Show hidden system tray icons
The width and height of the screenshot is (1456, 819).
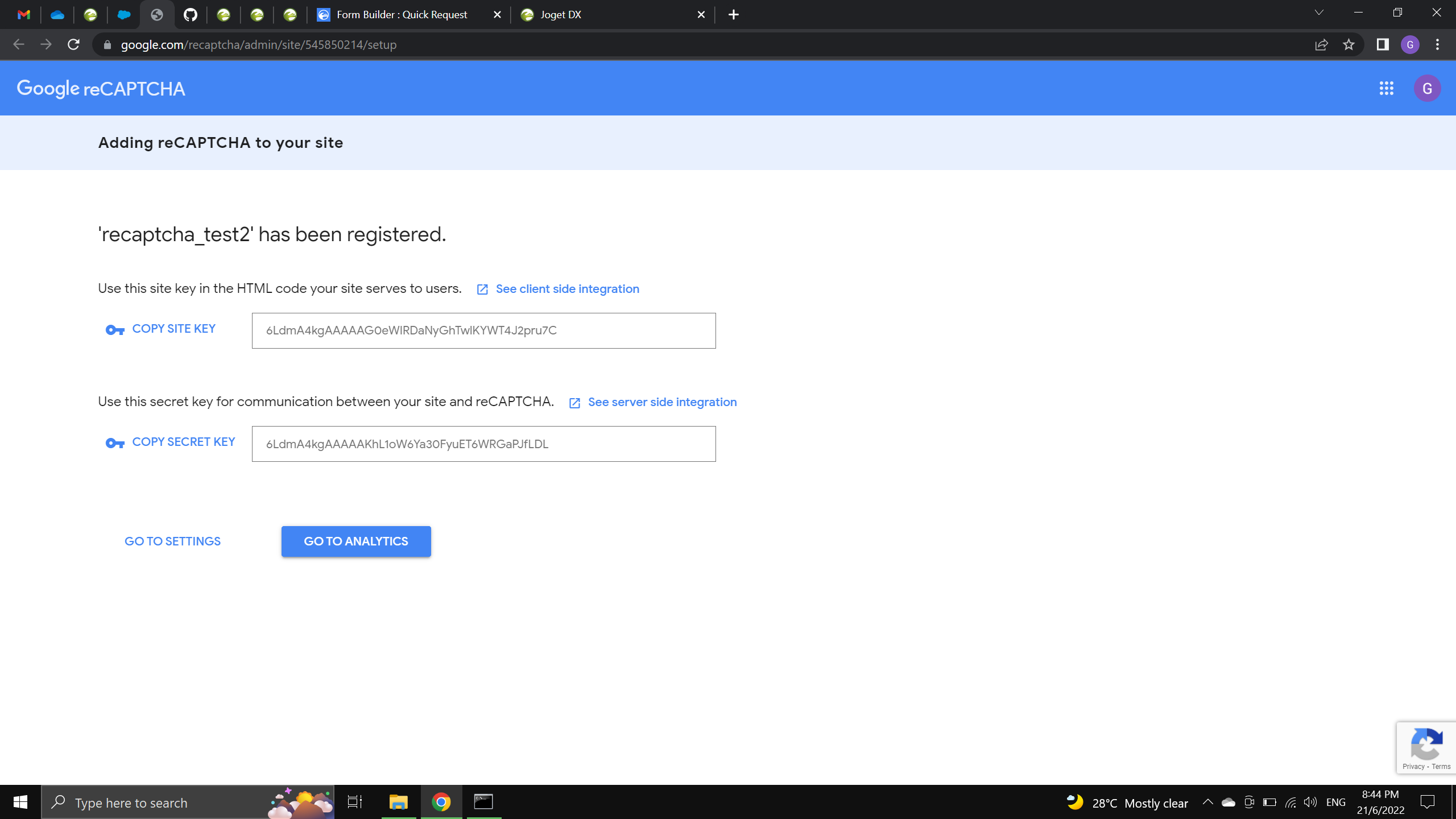click(x=1207, y=803)
